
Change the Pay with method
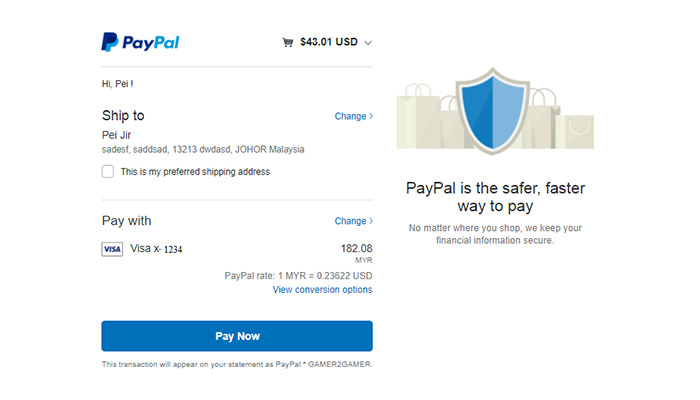tap(350, 221)
